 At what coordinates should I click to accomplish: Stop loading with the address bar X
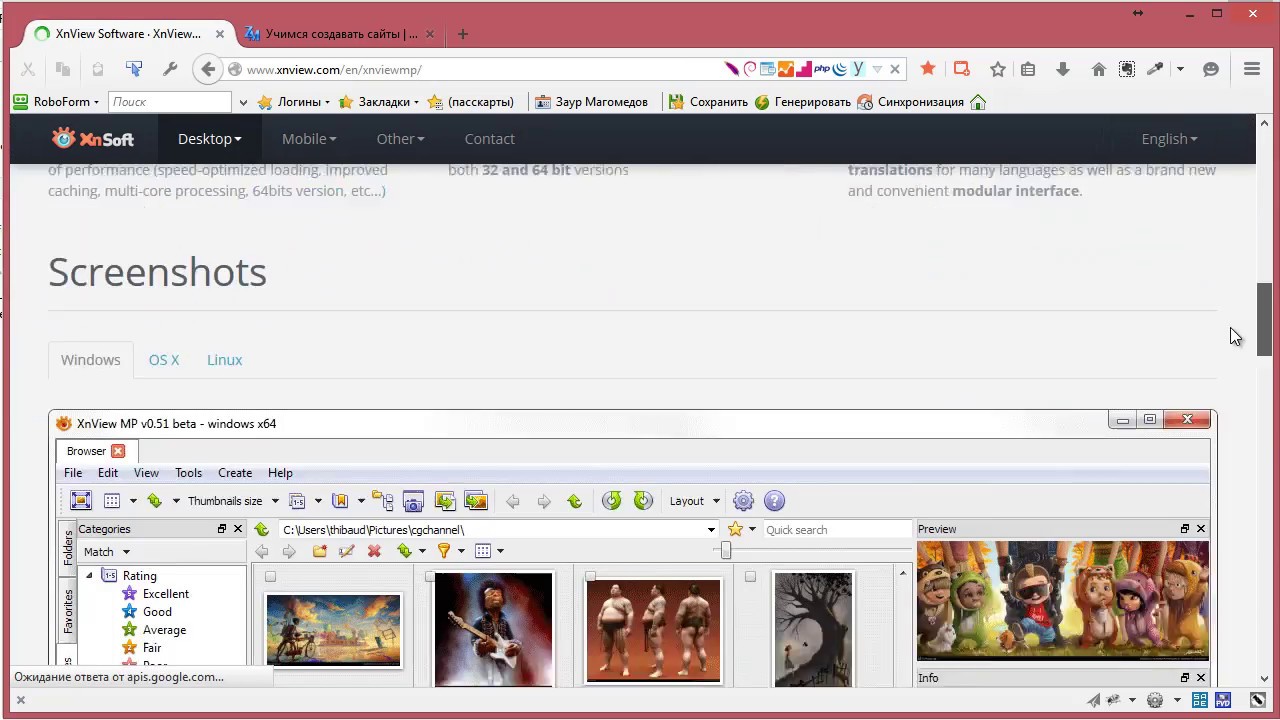(895, 69)
